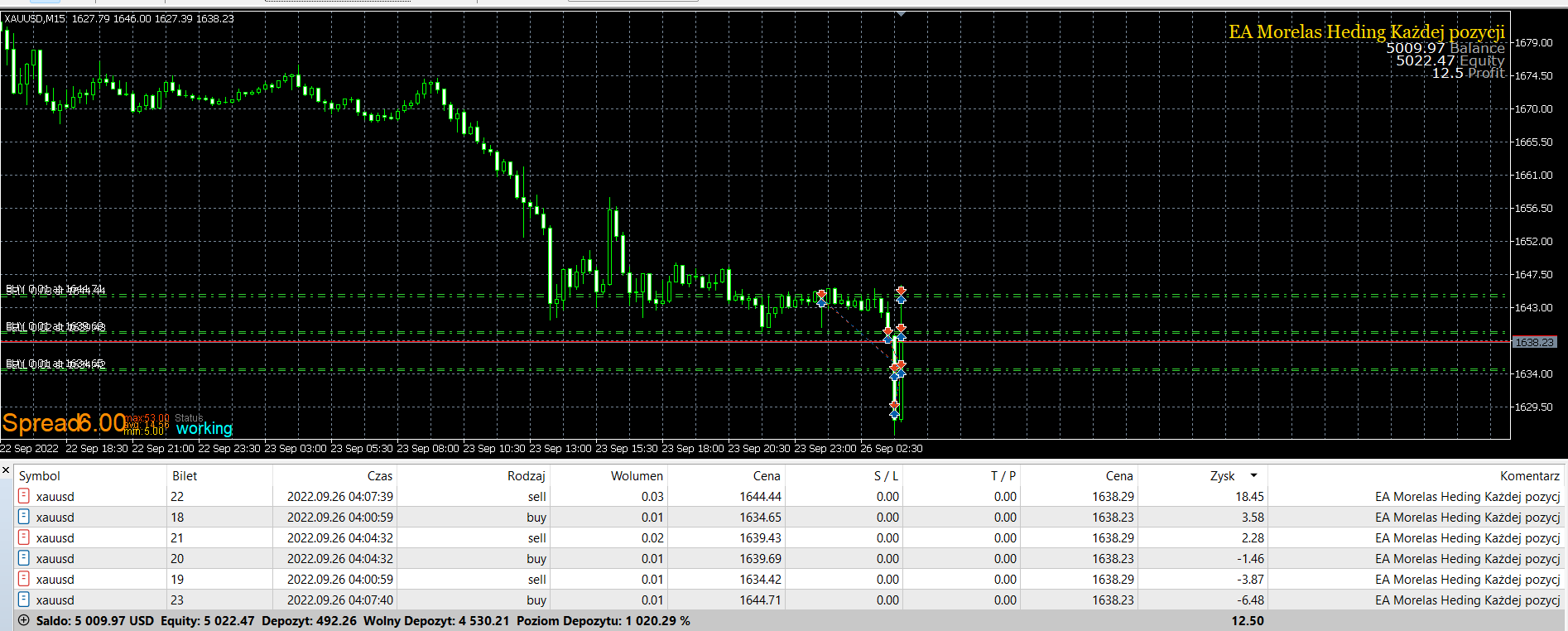
Task: Sort orders by the Bilet column header
Action: coord(185,475)
